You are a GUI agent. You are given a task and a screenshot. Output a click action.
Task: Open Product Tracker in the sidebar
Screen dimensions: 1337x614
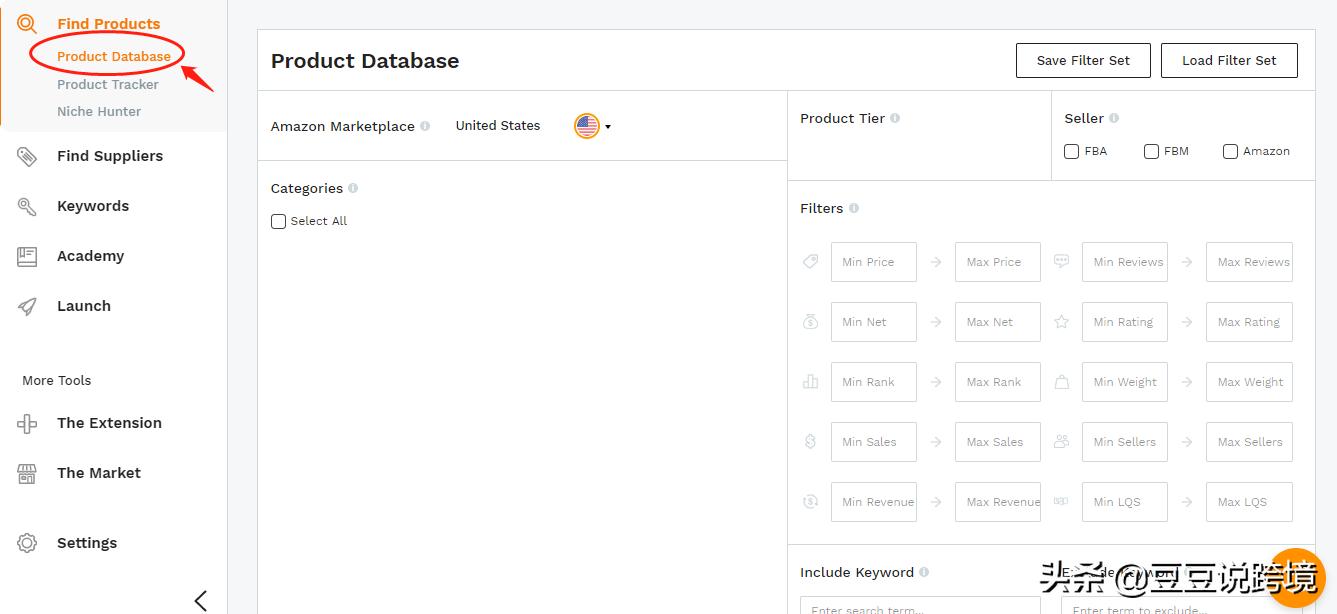pos(107,84)
